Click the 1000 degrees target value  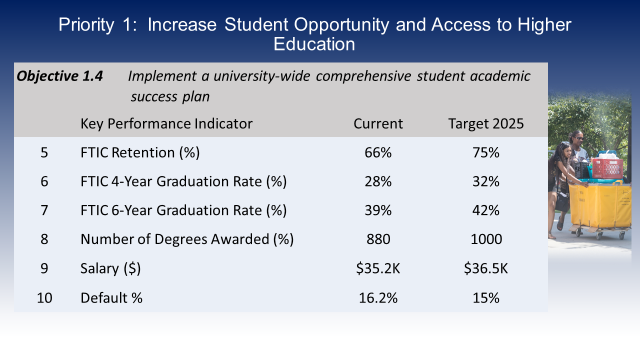(486, 239)
